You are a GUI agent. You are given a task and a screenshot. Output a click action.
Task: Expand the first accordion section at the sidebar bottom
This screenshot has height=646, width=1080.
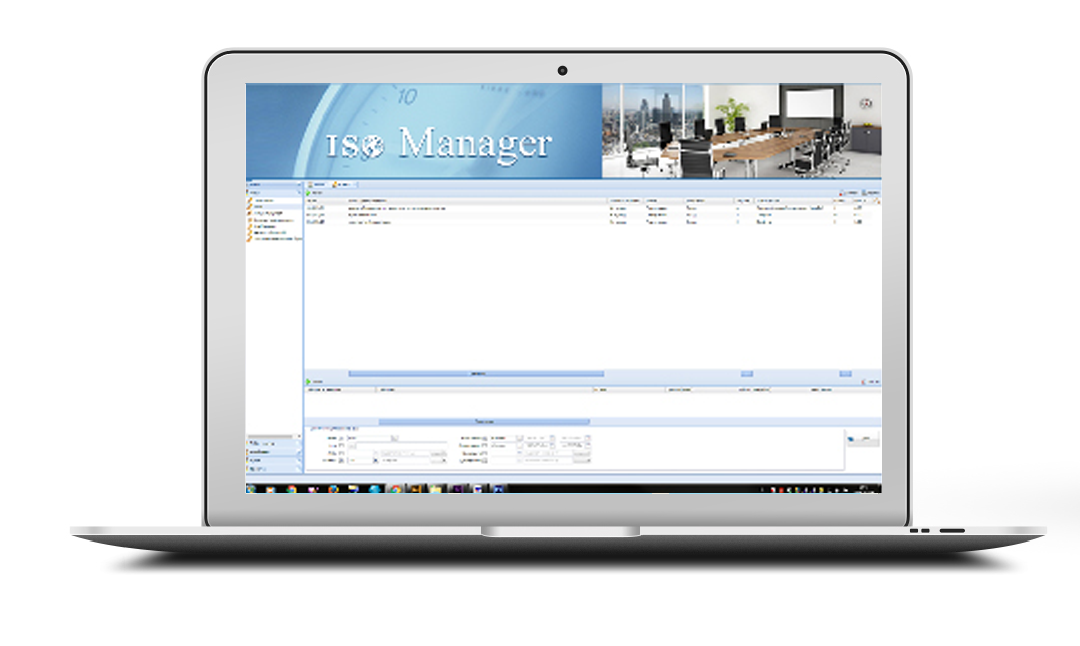tap(273, 442)
